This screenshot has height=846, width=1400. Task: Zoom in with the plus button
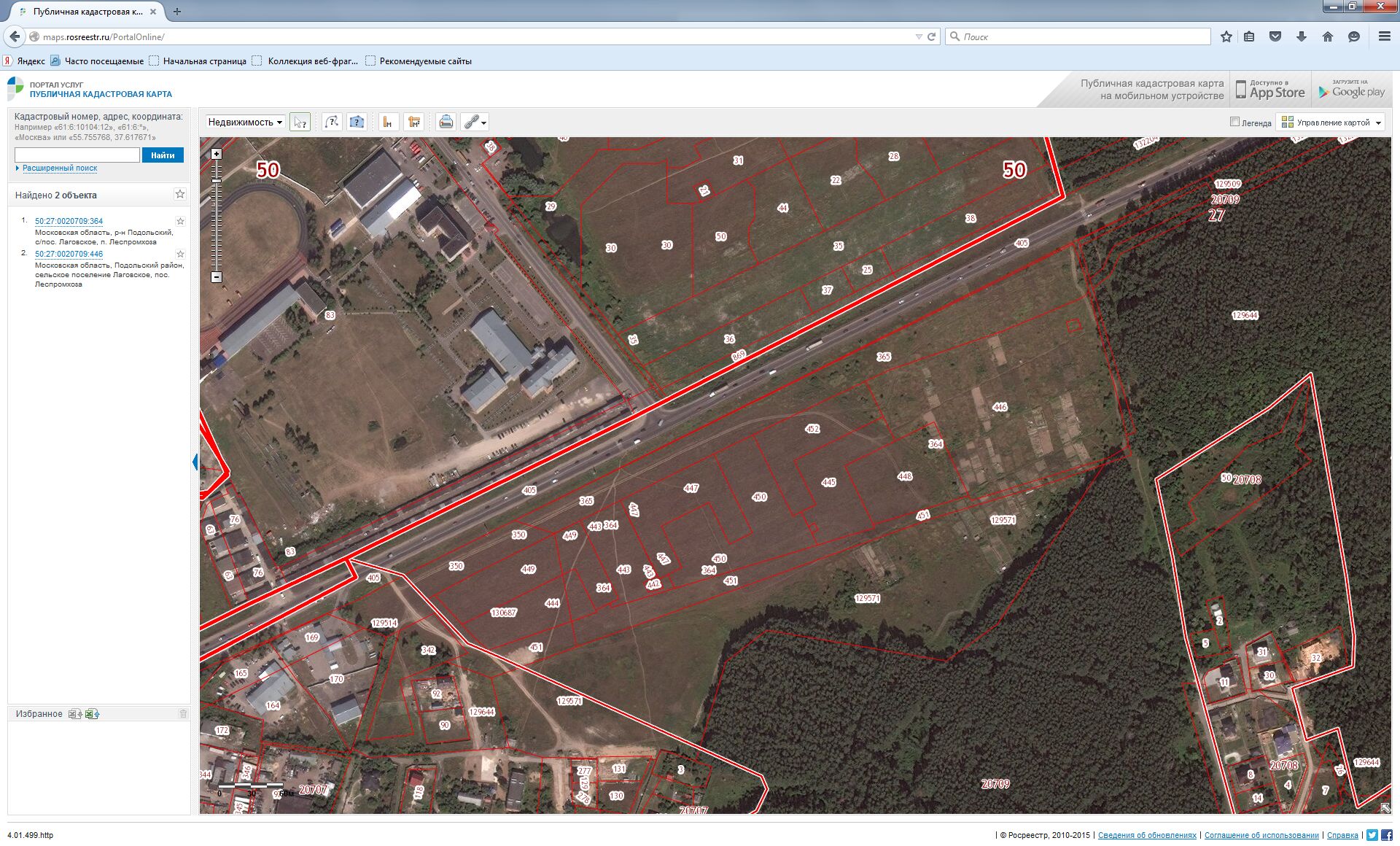point(217,154)
